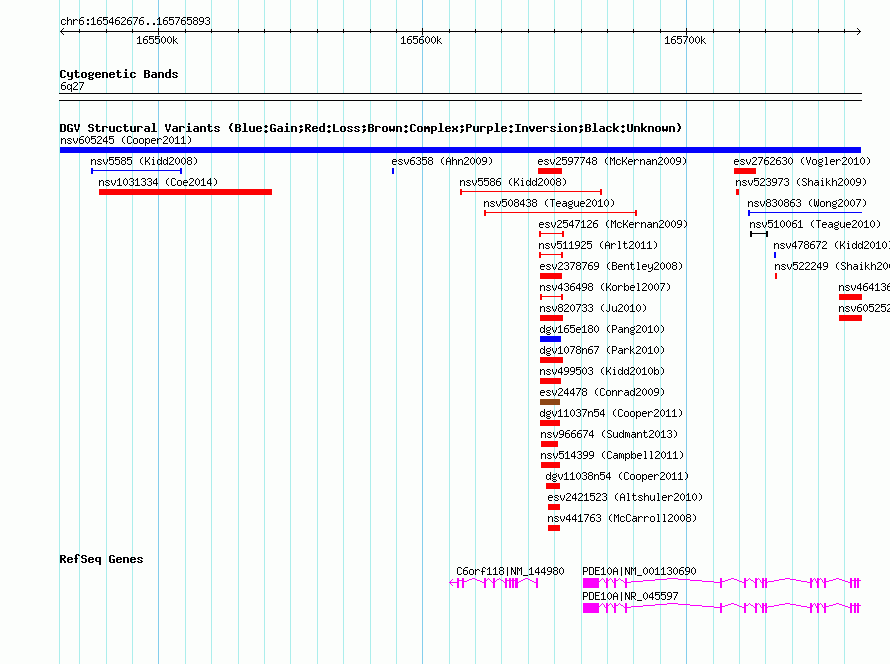Select the PDE10A NM_001130690 transcript glyph
This screenshot has height=664, width=890.
pos(721,583)
